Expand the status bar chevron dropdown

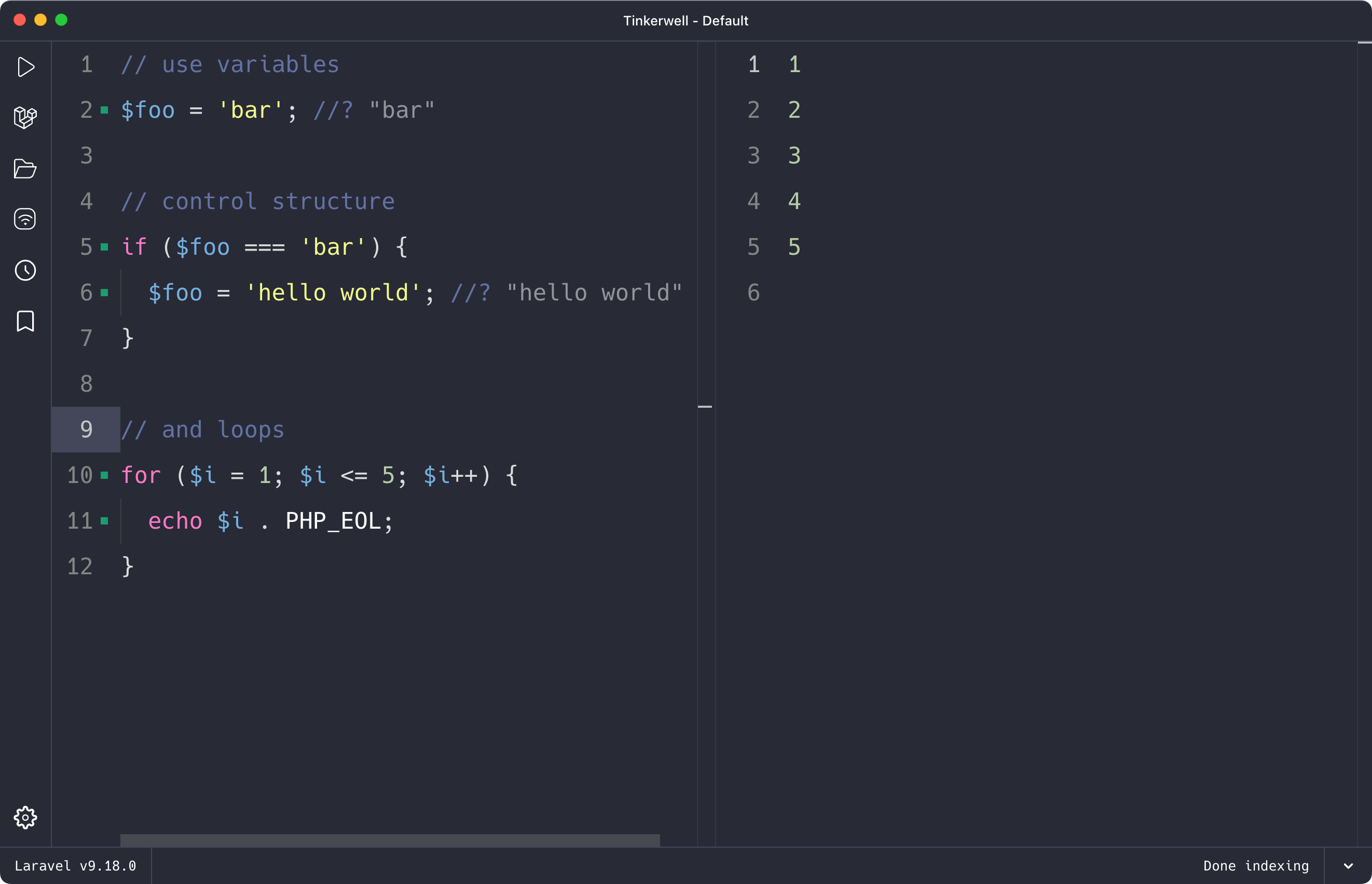[1349, 866]
